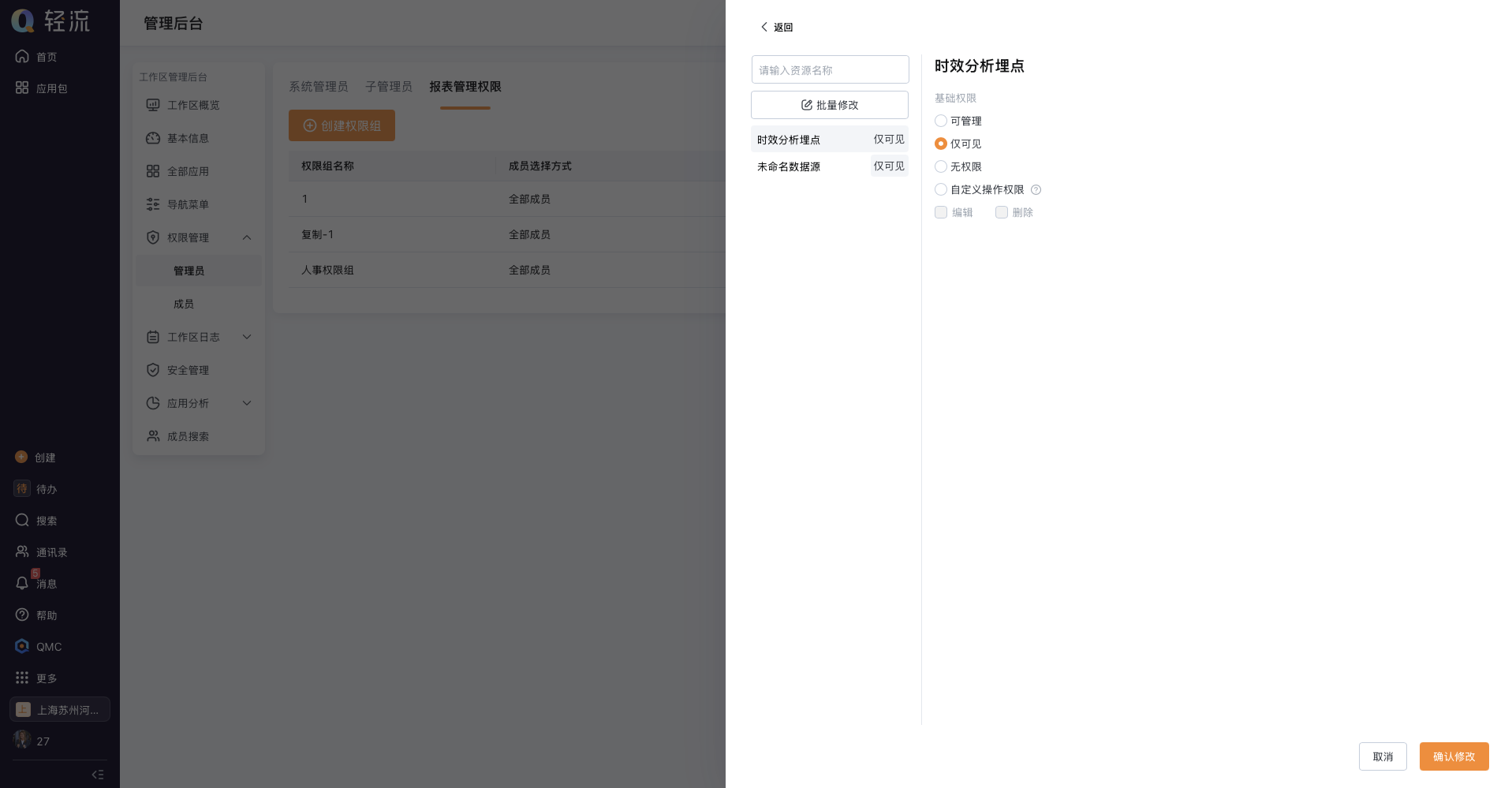Click the 创建 plus icon
The height and width of the screenshot is (788, 1512).
click(x=21, y=457)
